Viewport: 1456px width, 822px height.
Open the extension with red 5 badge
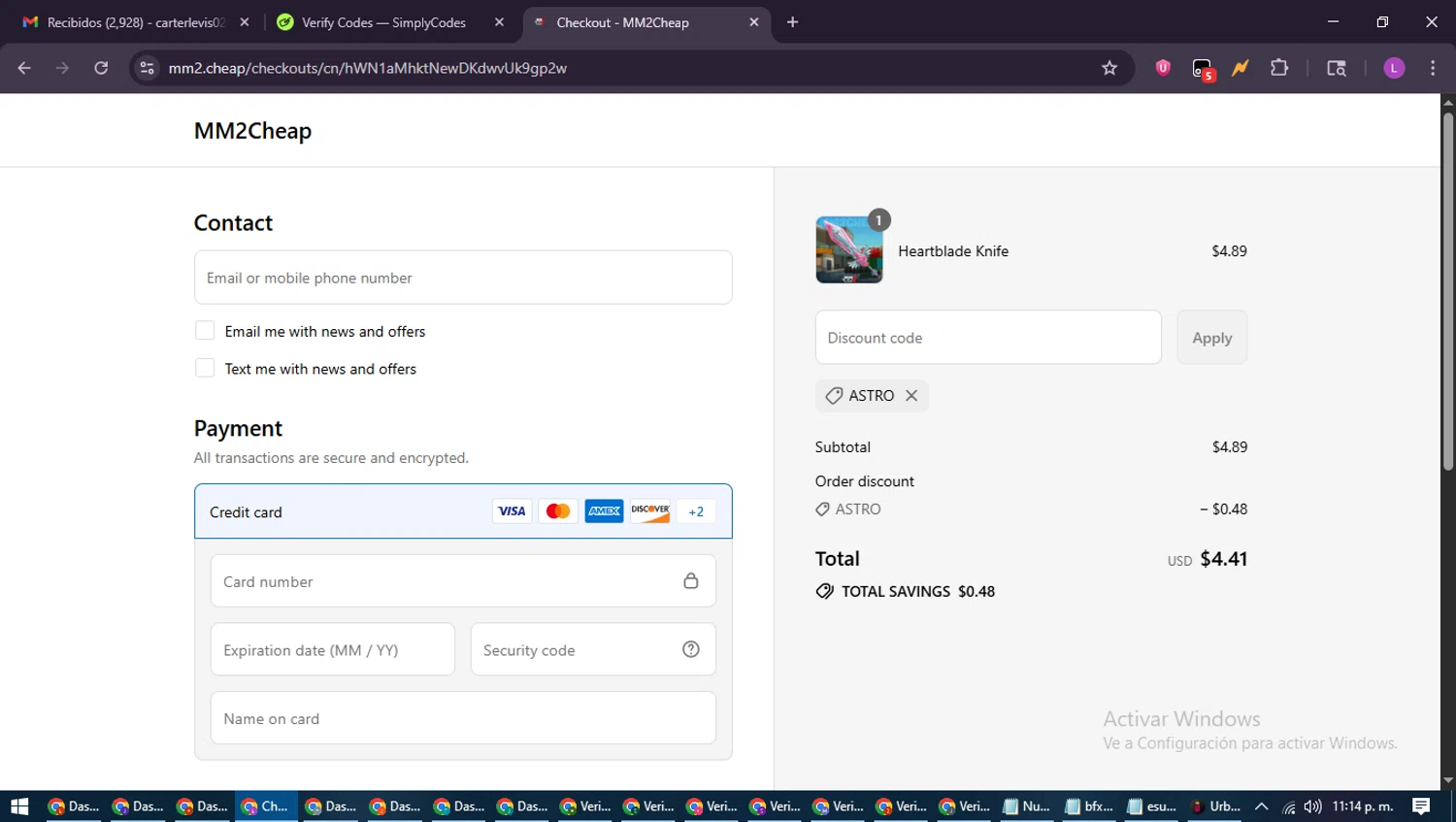1203,70
